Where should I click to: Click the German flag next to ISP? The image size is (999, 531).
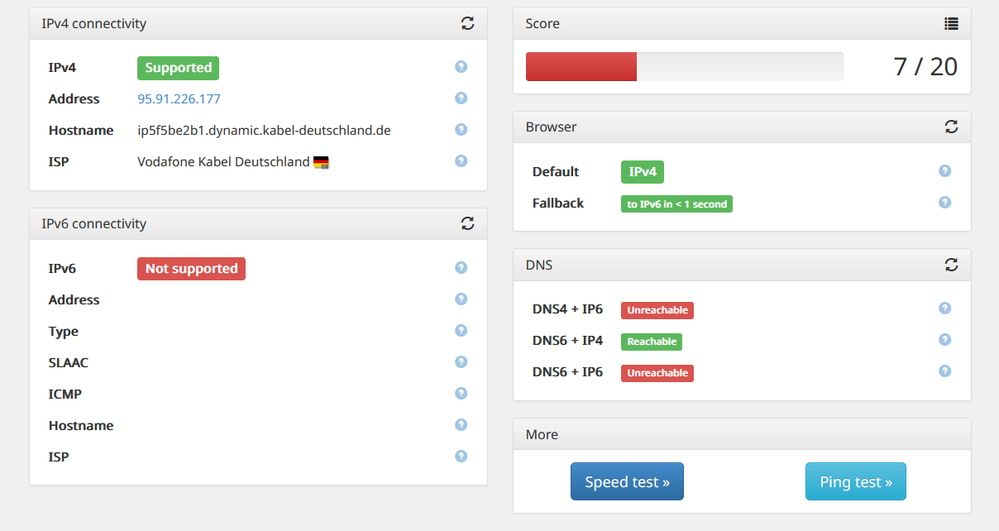321,162
